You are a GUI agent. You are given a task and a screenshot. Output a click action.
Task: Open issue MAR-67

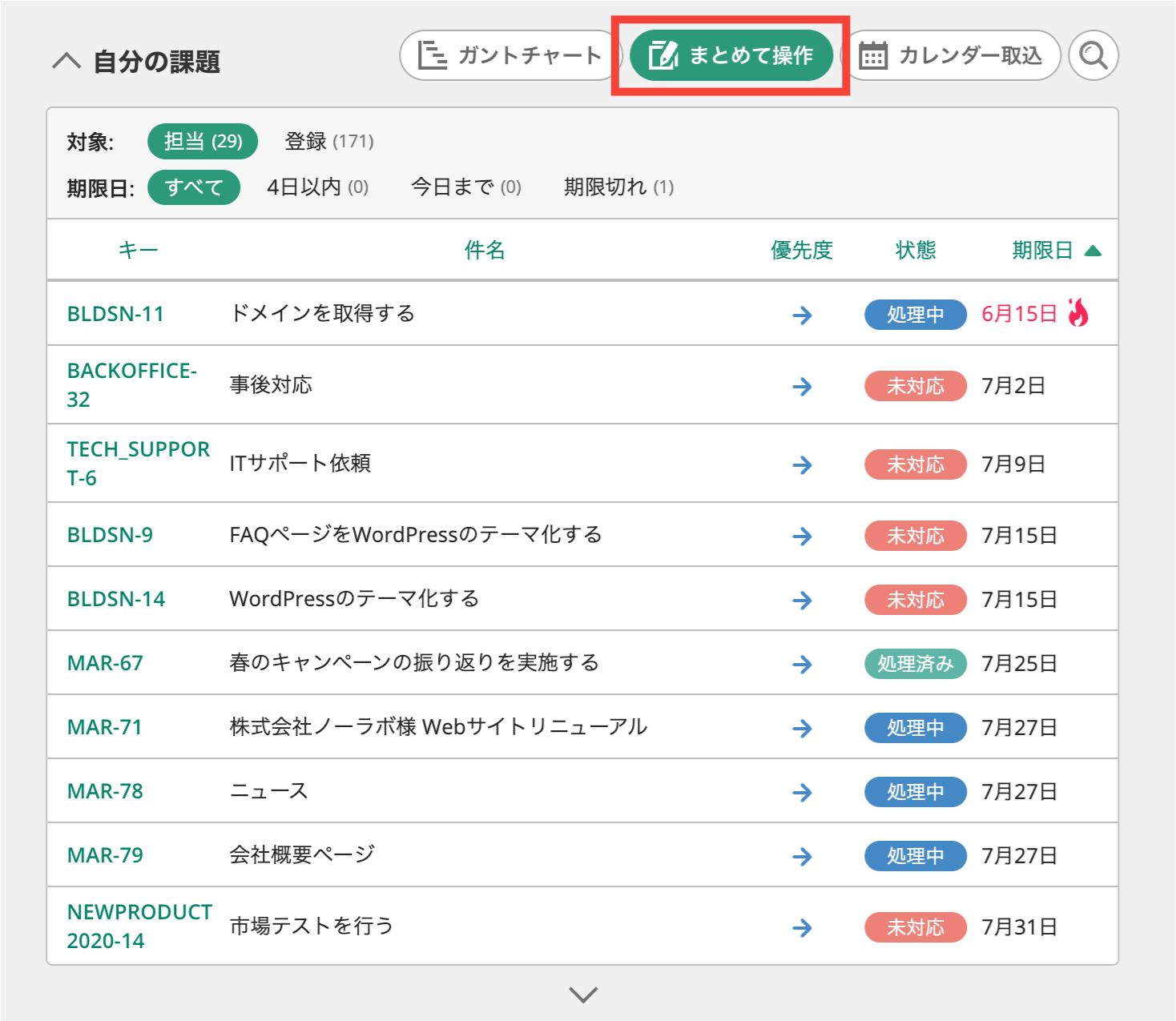click(x=105, y=663)
